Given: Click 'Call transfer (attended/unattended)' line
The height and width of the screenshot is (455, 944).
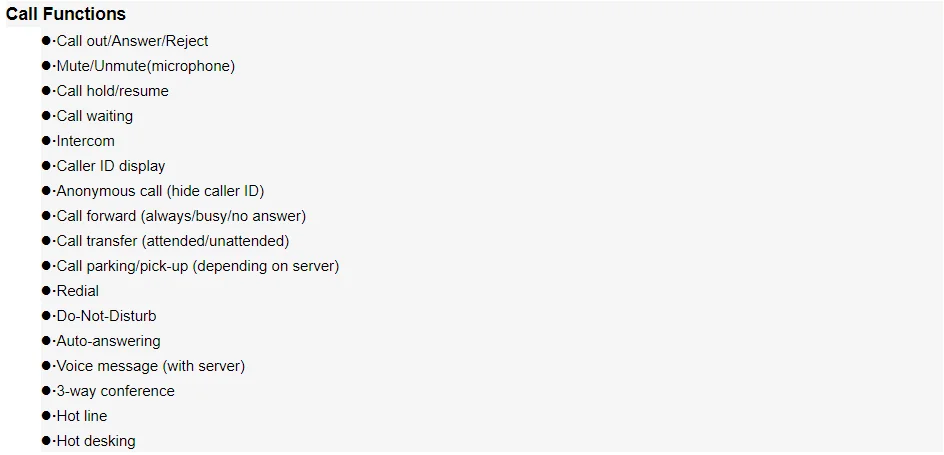Looking at the screenshot, I should [172, 241].
